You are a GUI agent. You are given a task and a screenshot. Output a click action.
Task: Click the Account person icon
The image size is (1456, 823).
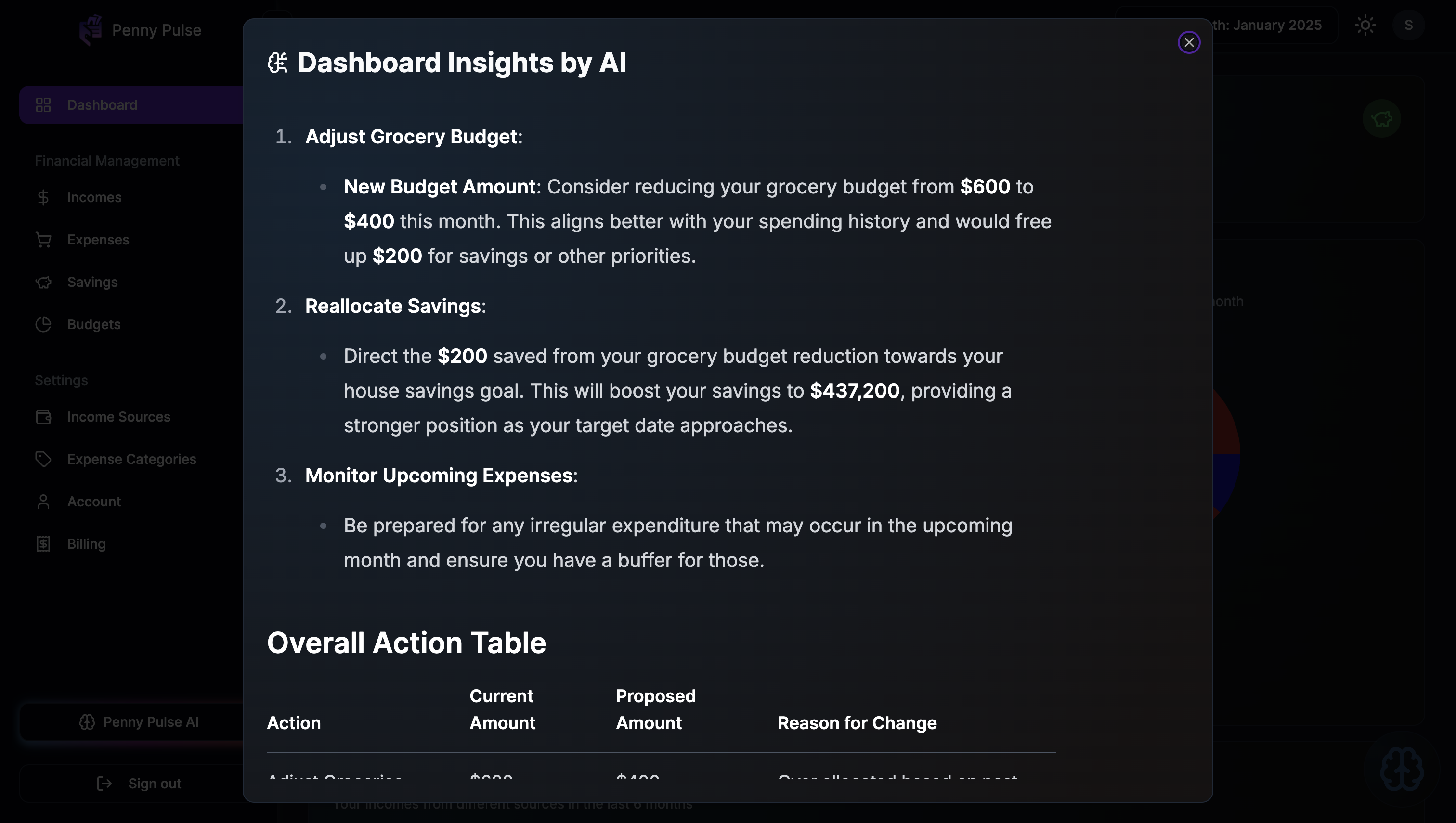43,502
